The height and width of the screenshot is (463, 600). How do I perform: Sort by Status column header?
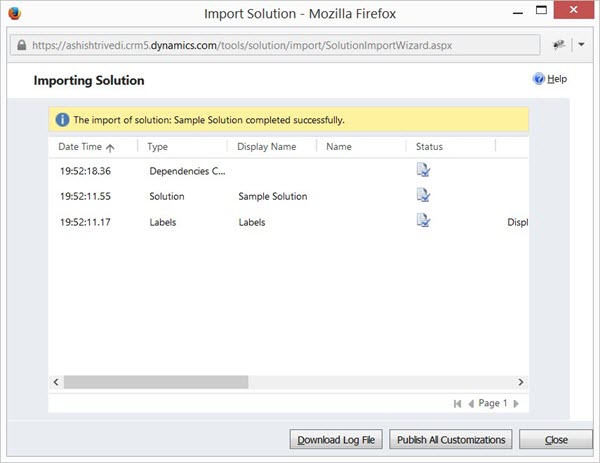[429, 146]
